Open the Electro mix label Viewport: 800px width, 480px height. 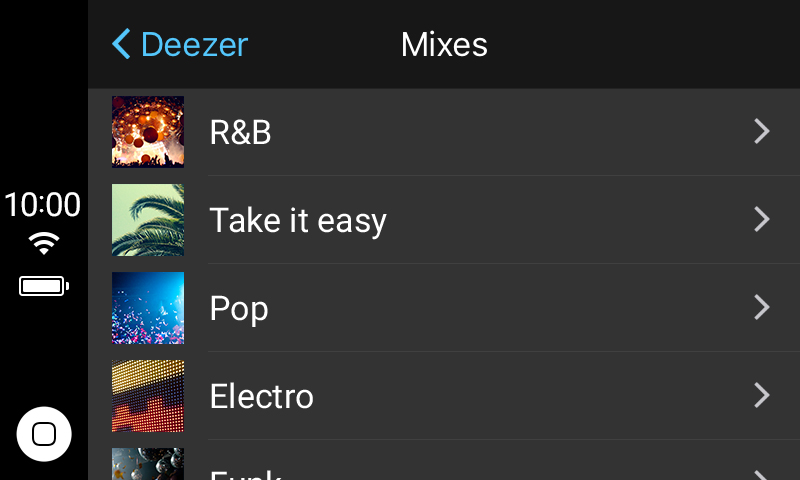pyautogui.click(x=262, y=396)
